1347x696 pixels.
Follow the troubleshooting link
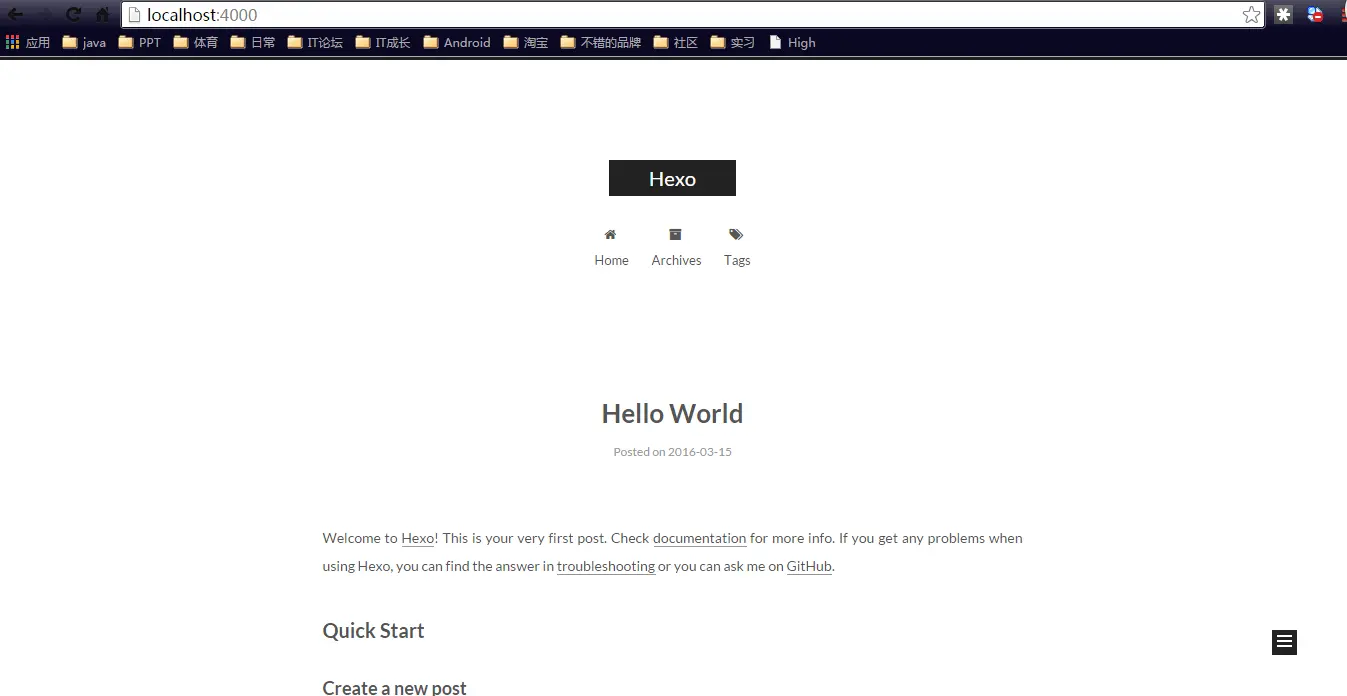pos(606,566)
